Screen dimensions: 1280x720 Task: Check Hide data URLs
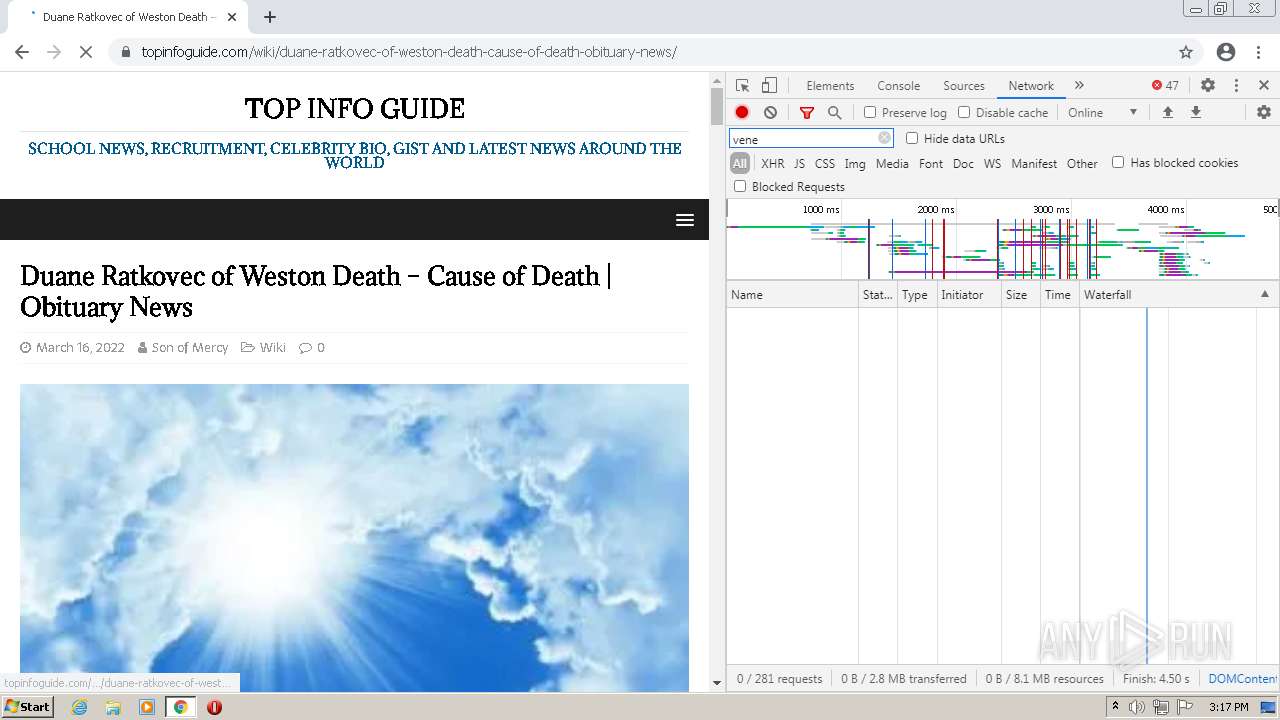[912, 138]
